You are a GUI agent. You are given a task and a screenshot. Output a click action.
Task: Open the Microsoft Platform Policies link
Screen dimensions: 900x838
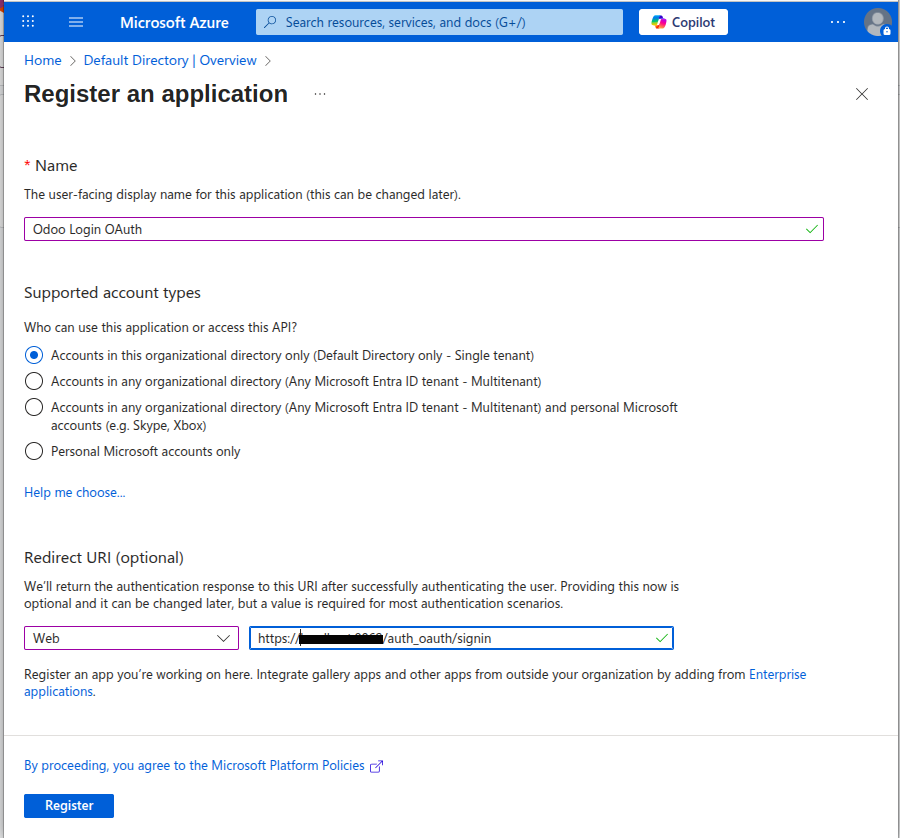click(x=194, y=766)
